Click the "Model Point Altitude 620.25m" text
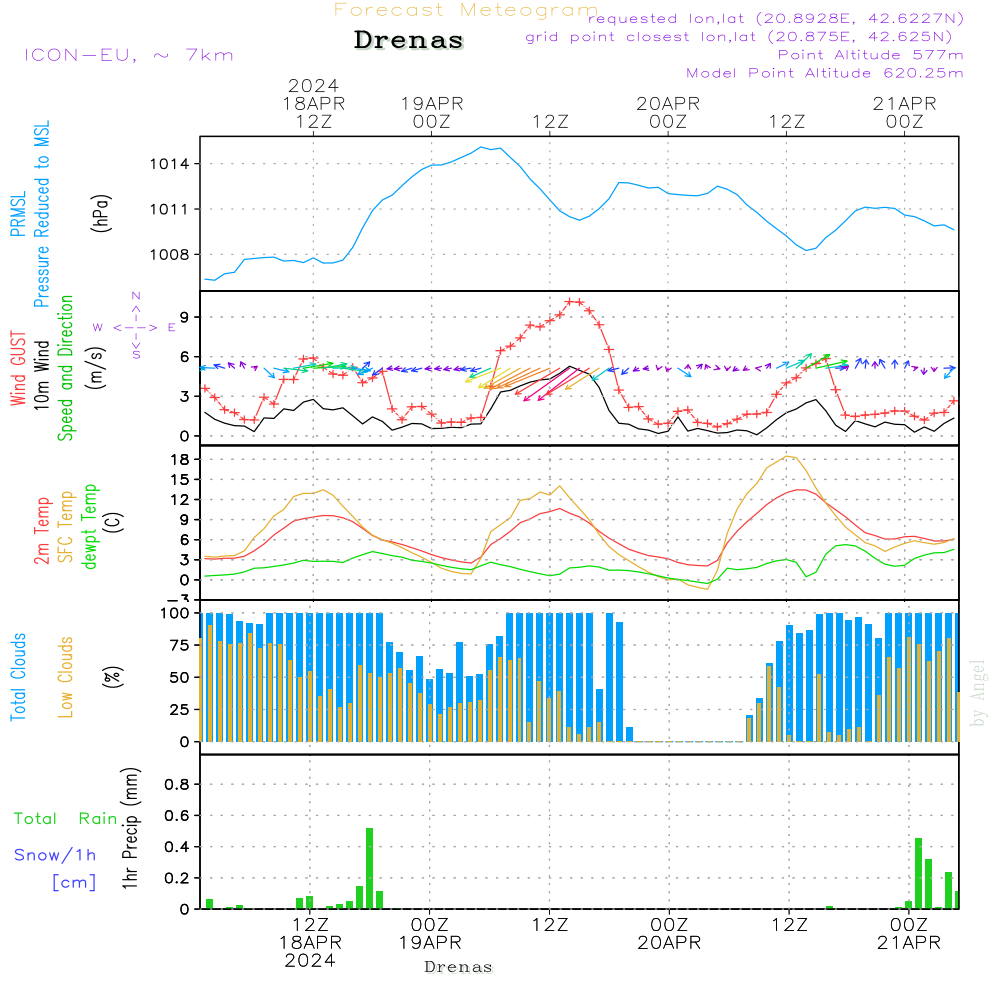This screenshot has height=1000, width=1000. (x=825, y=73)
